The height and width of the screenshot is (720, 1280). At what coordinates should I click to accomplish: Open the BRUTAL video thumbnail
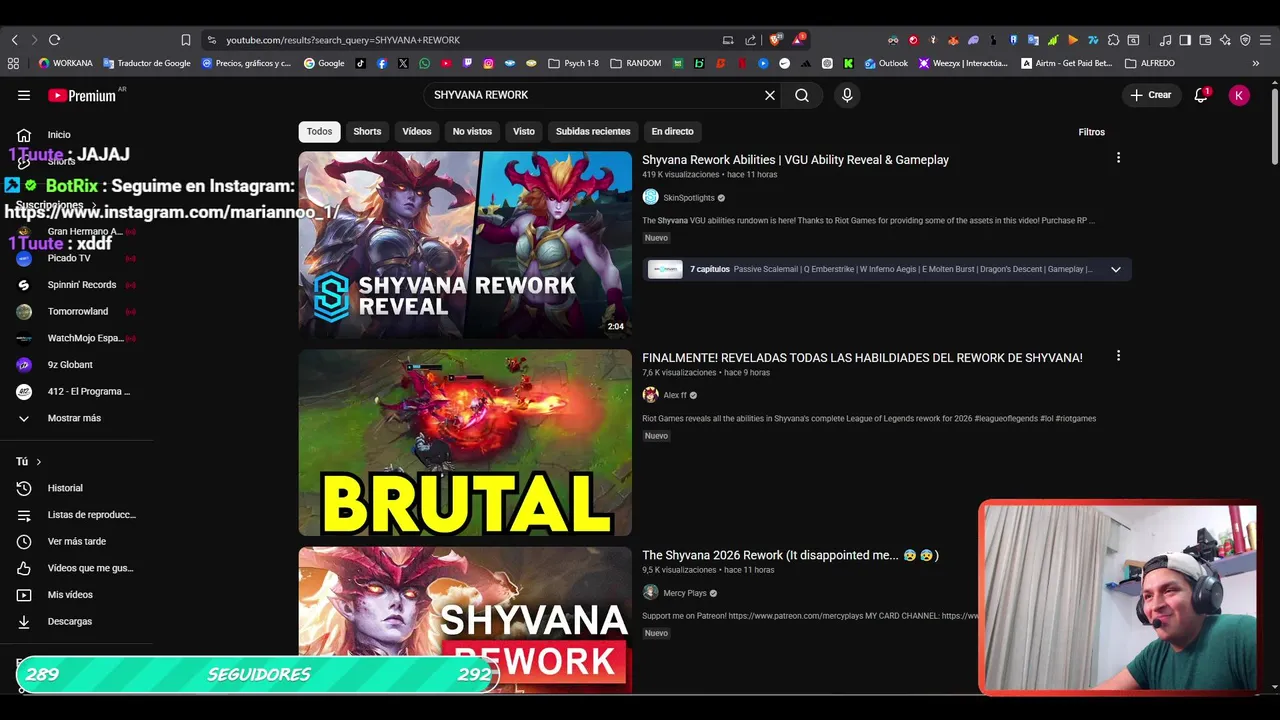[x=465, y=443]
